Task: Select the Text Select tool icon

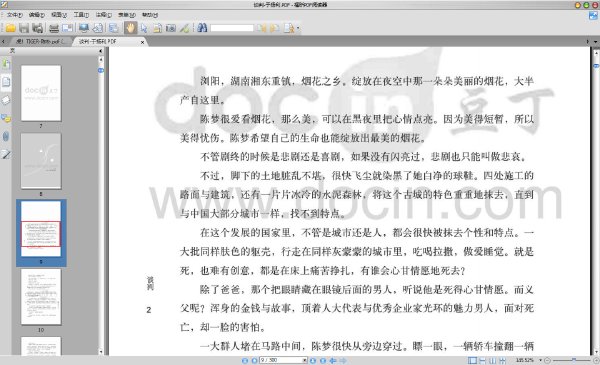Action: [x=157, y=28]
